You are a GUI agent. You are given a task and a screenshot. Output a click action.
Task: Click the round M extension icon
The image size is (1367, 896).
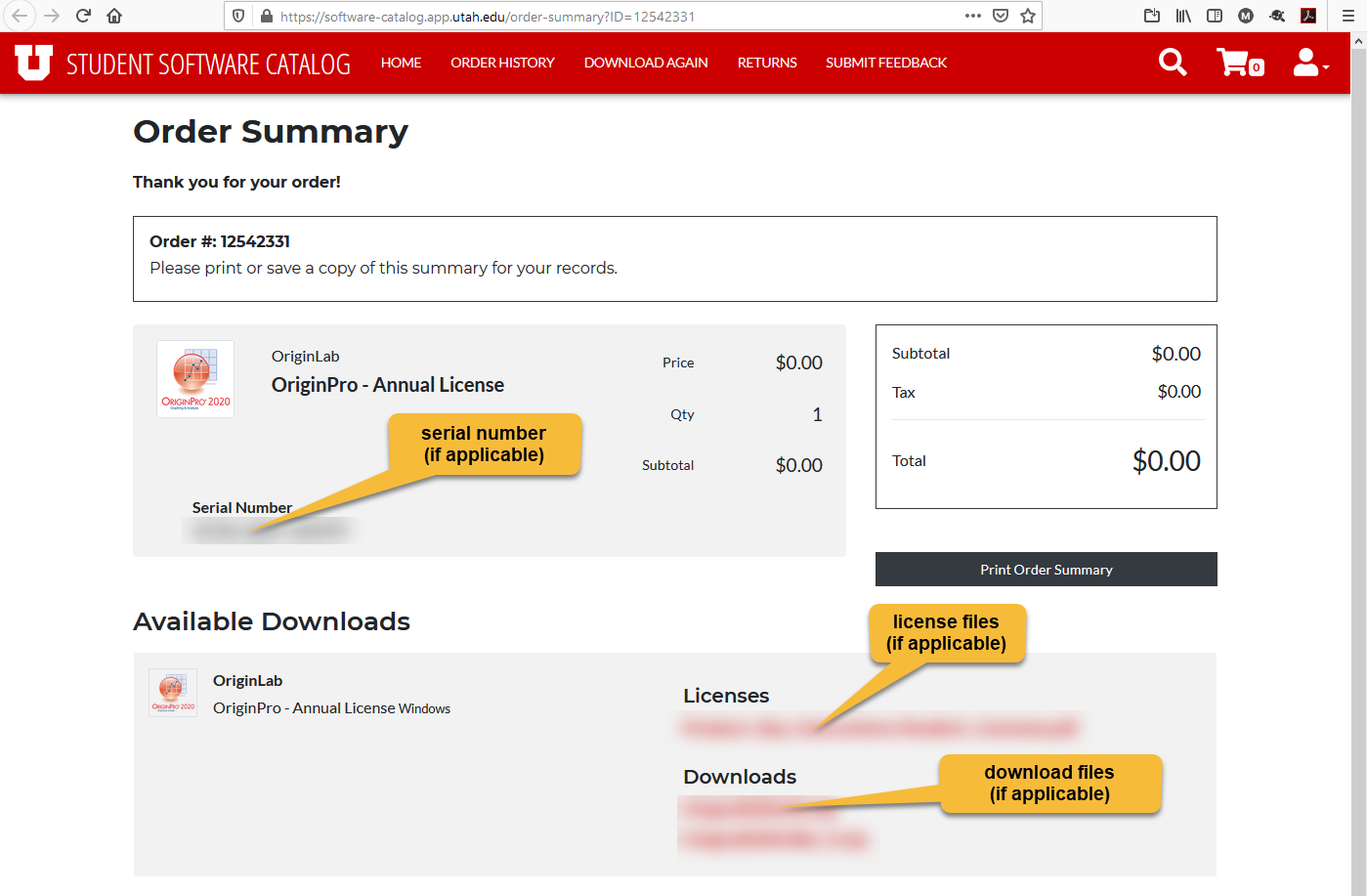(x=1246, y=16)
